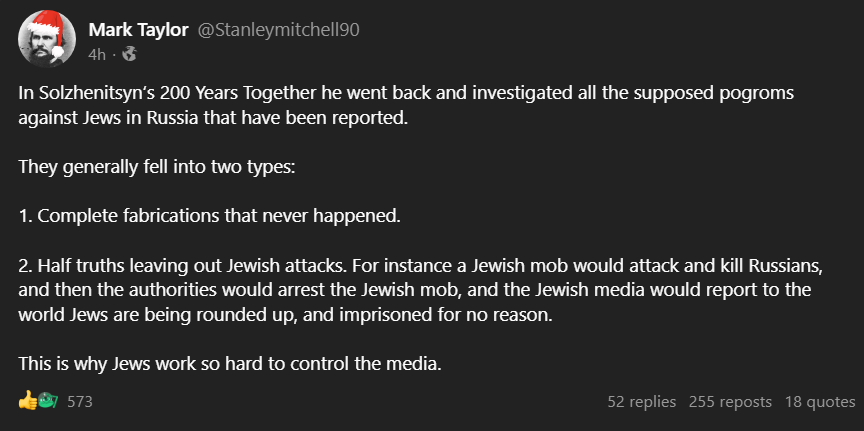
Task: Click the 4h post timestamp
Action: point(97,52)
